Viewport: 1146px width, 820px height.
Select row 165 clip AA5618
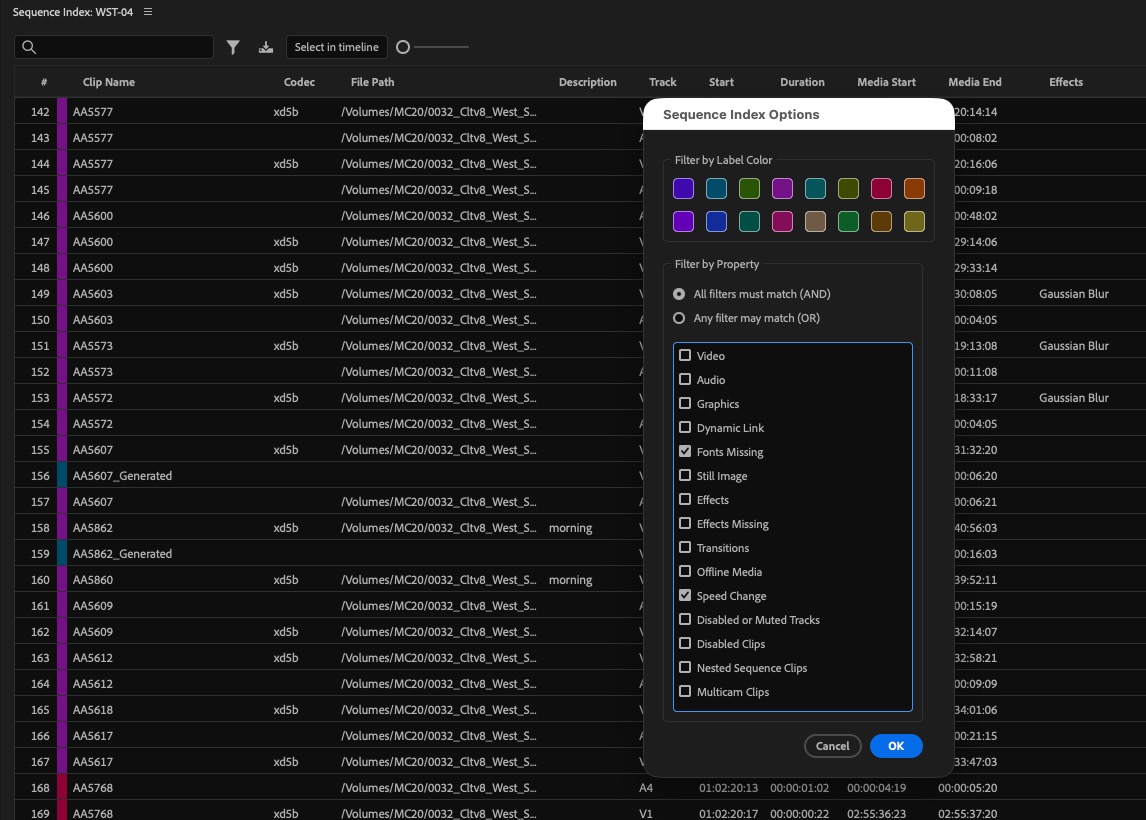point(93,710)
